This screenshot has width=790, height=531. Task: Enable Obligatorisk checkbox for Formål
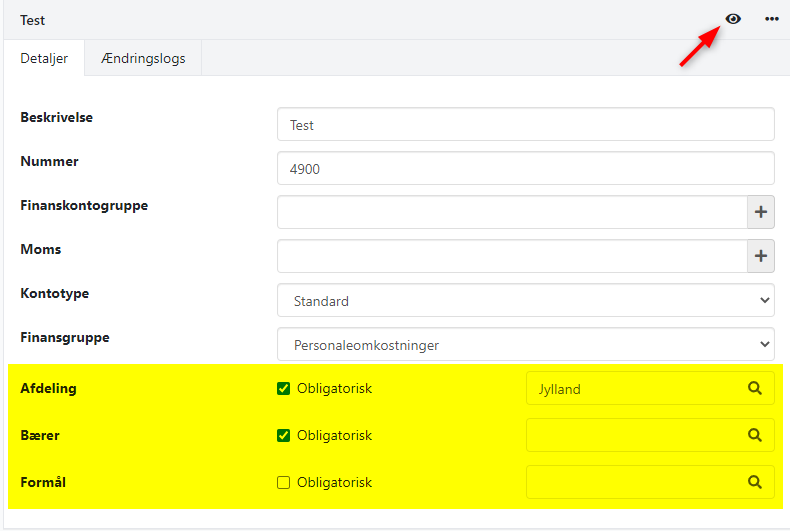(x=284, y=482)
